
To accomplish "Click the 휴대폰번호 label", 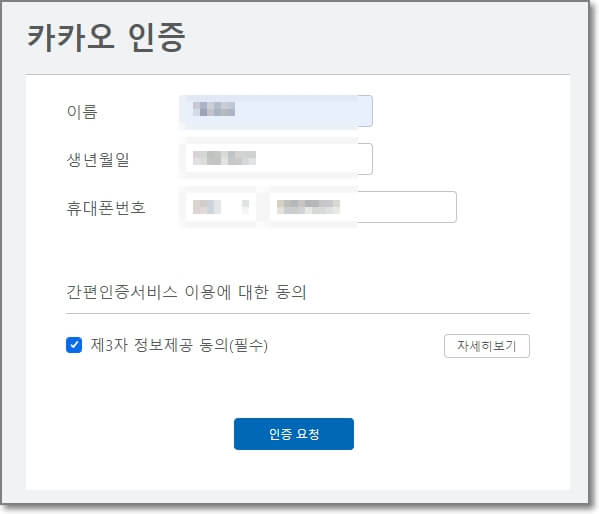I will (x=106, y=208).
